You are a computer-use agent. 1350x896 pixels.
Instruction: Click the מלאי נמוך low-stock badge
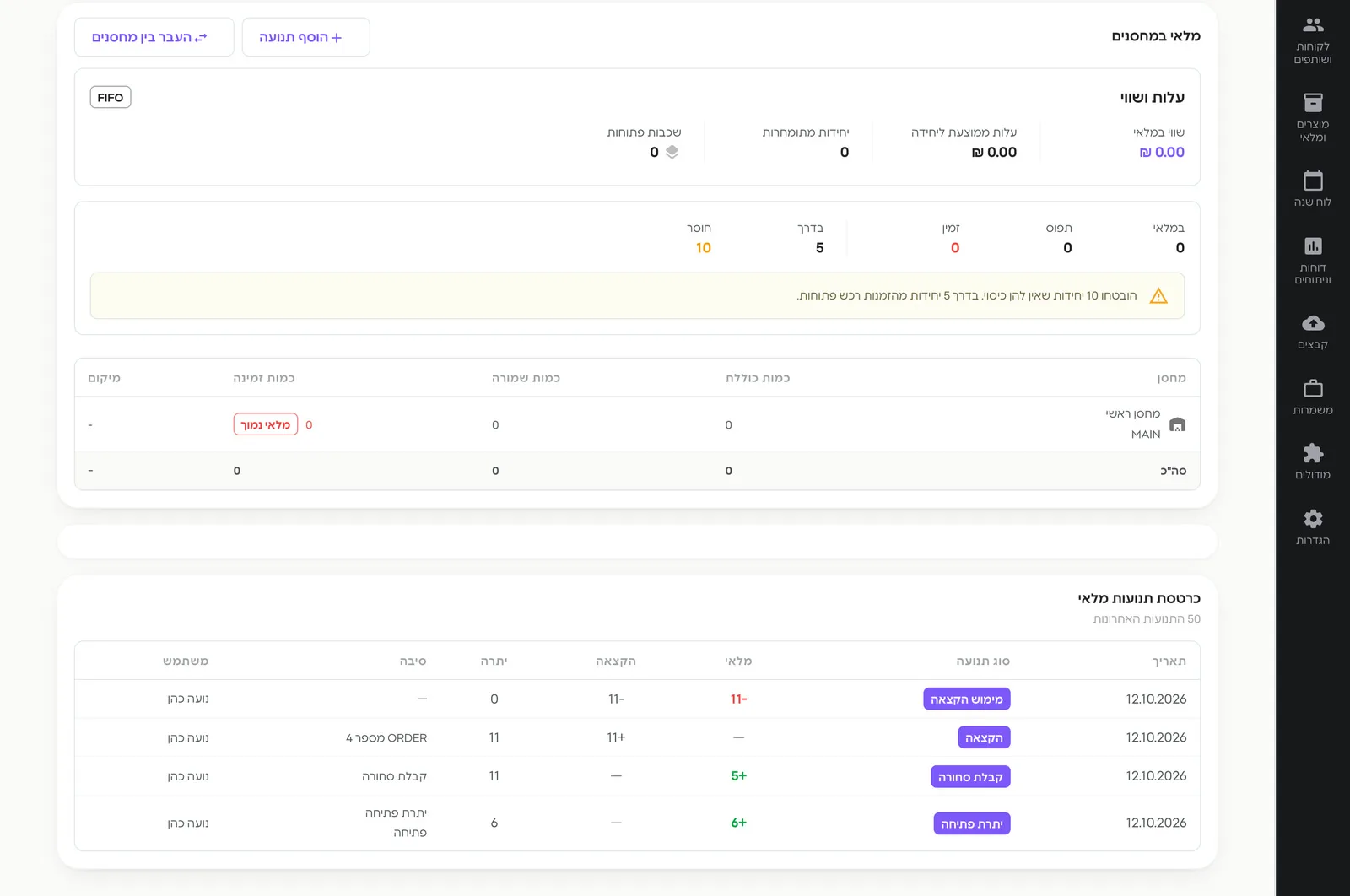[x=266, y=424]
